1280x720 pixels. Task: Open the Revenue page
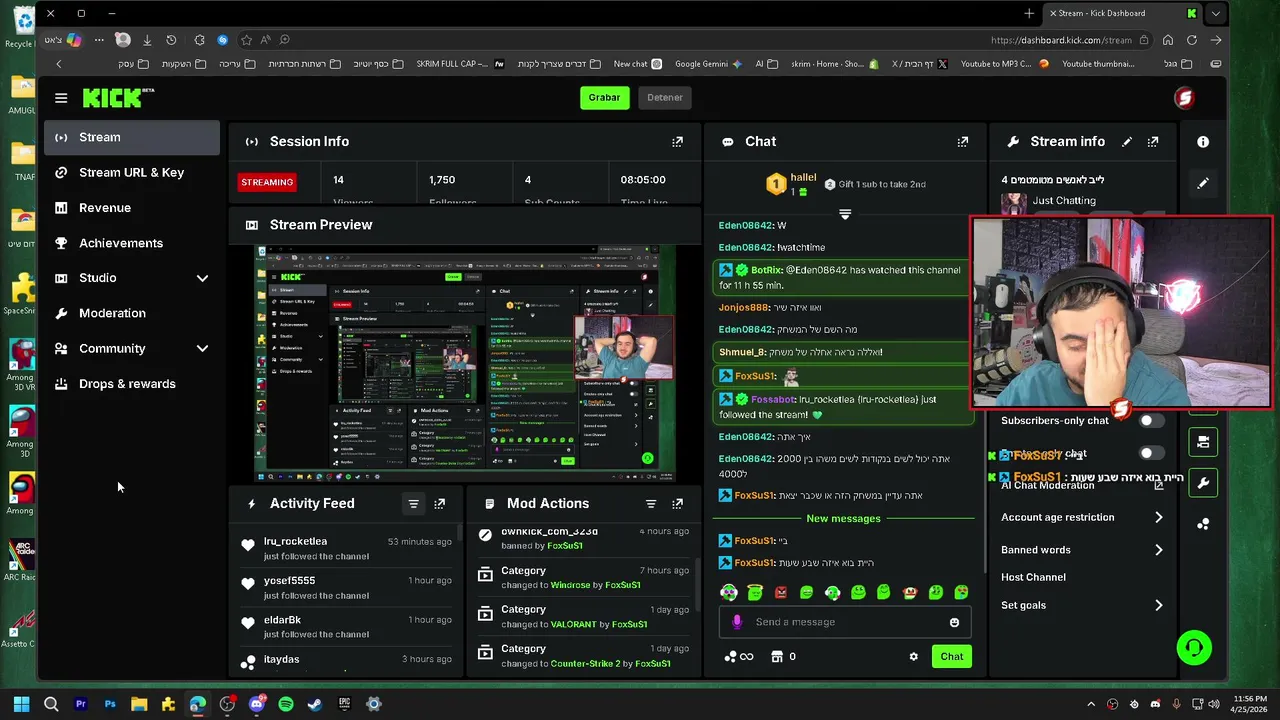coord(132,208)
